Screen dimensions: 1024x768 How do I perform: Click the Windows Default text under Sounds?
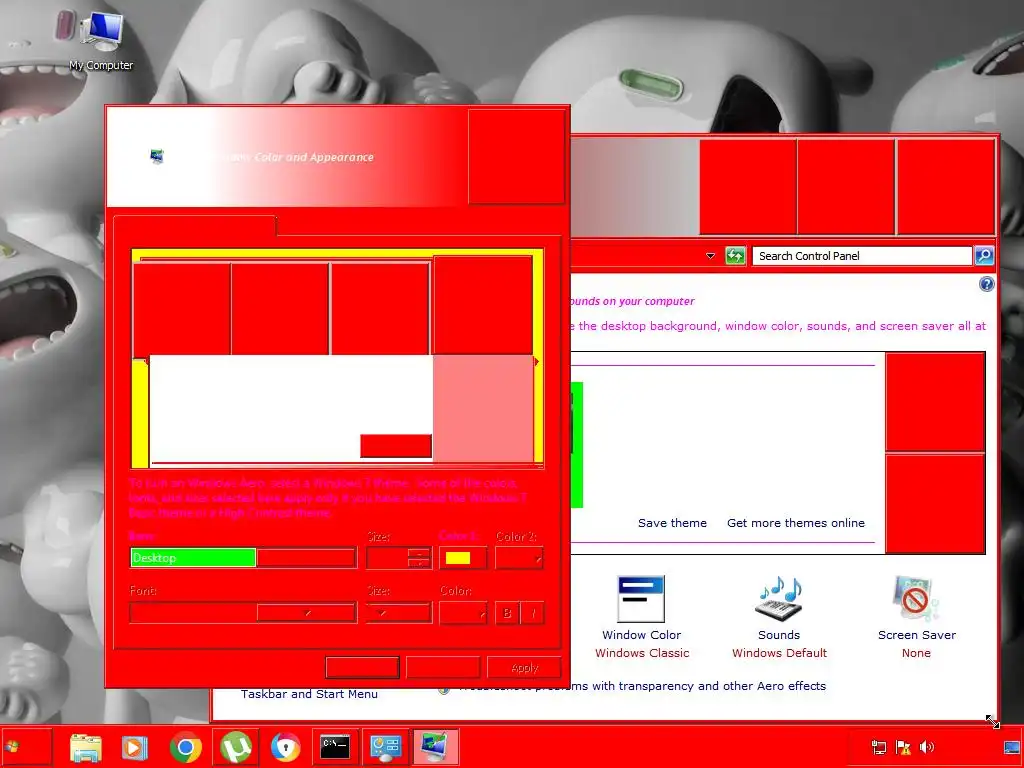tap(779, 653)
